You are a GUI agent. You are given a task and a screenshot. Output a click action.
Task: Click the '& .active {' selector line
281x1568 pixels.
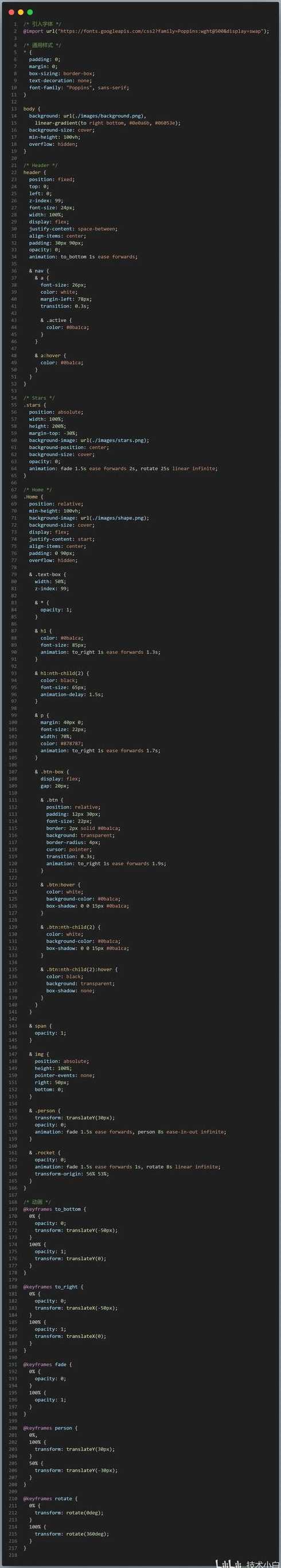click(x=56, y=320)
